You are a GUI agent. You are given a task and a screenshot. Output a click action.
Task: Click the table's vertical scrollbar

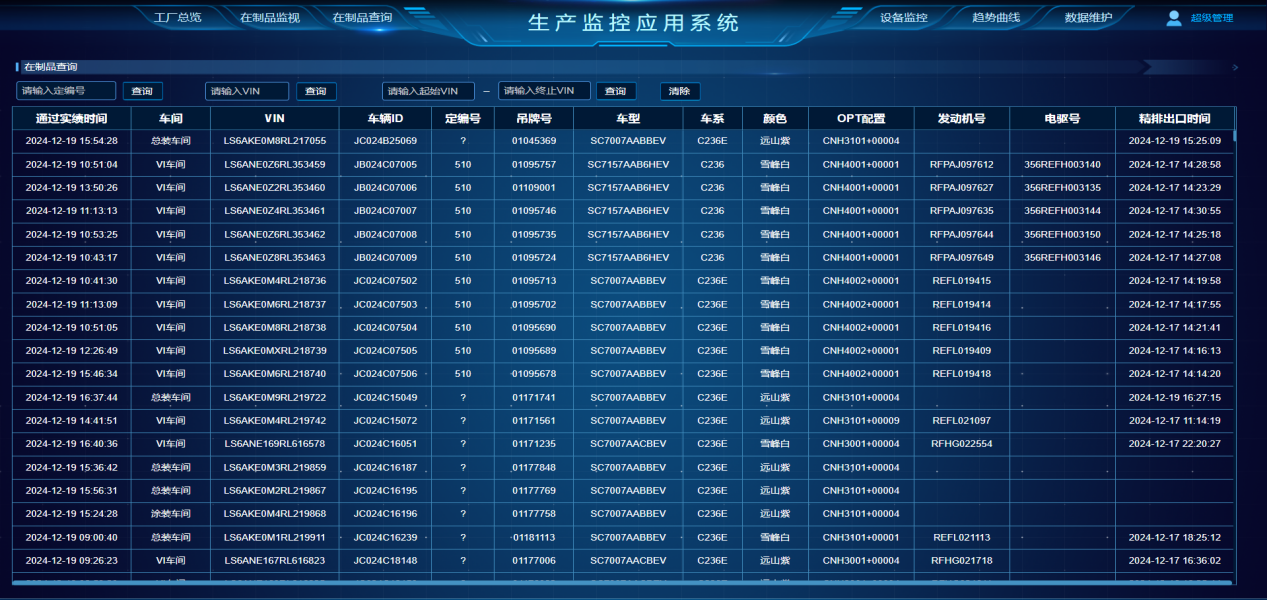click(1236, 135)
